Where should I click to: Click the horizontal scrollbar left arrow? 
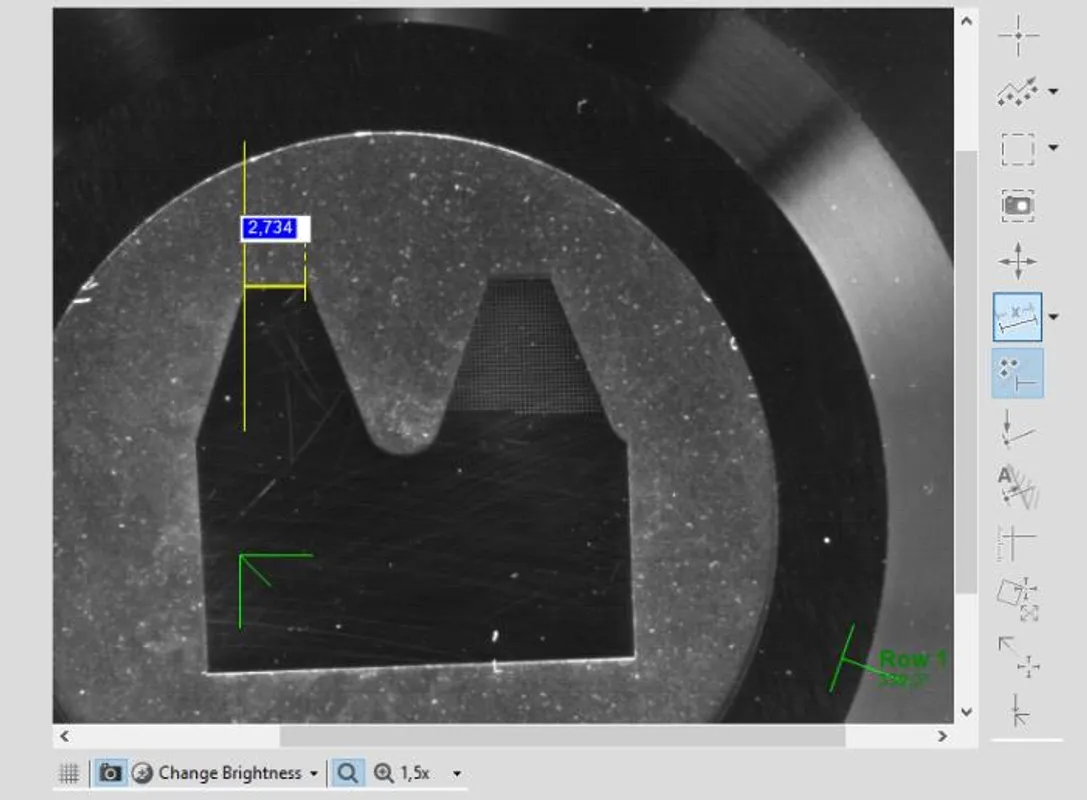(x=64, y=736)
